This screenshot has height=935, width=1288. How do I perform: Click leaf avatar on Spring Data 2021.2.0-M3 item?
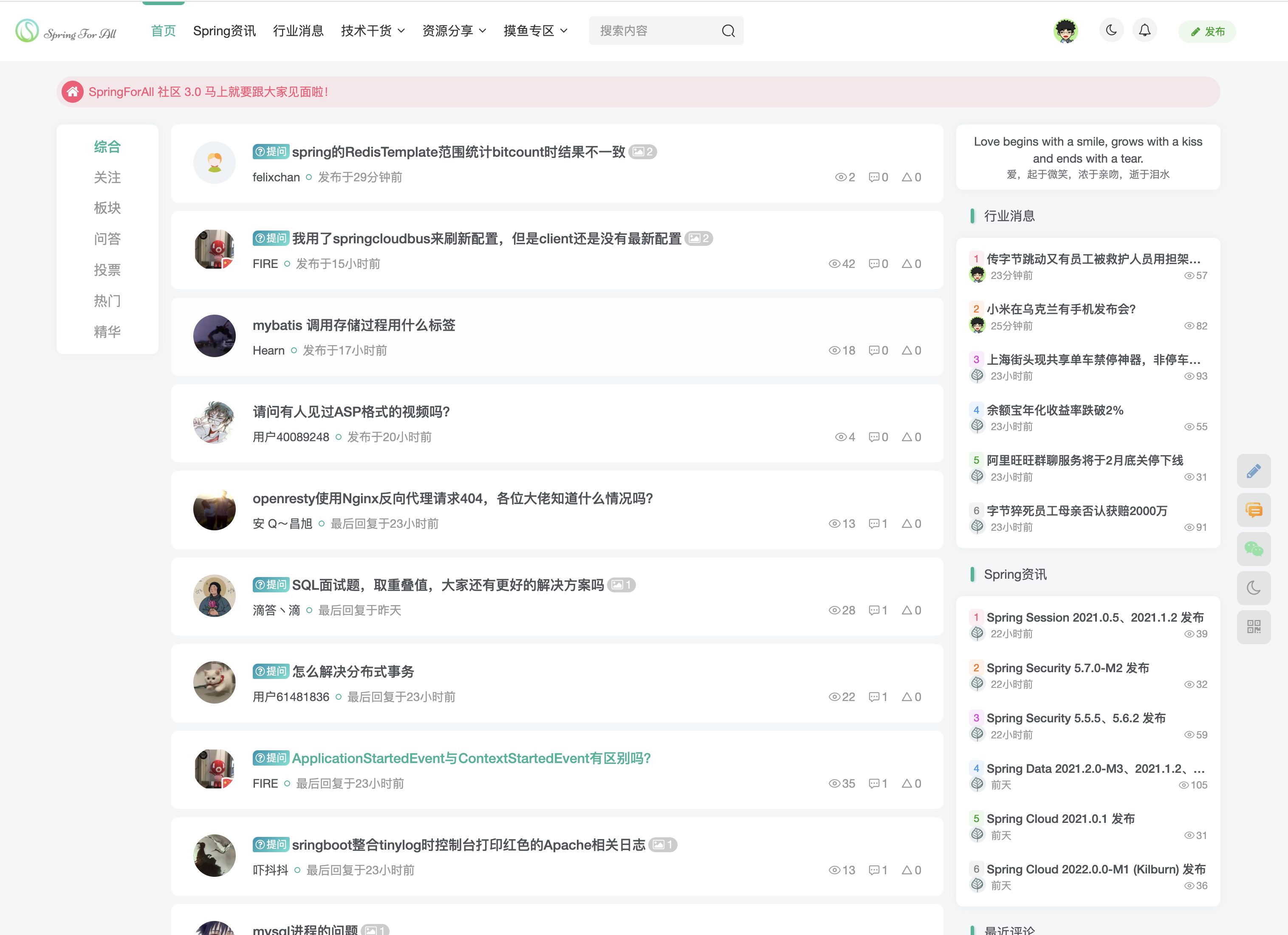tap(977, 785)
